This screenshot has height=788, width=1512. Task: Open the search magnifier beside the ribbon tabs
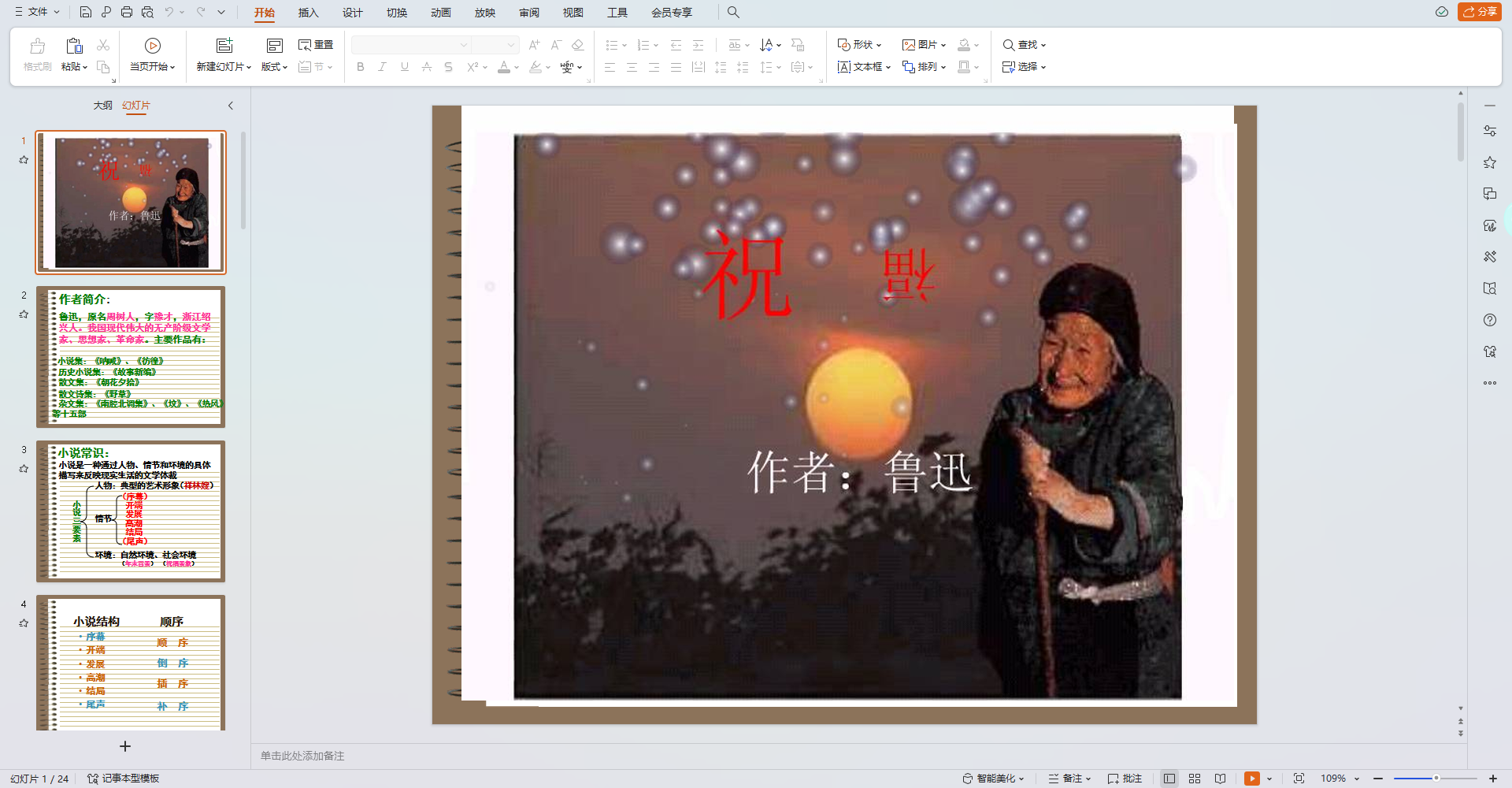click(x=733, y=12)
